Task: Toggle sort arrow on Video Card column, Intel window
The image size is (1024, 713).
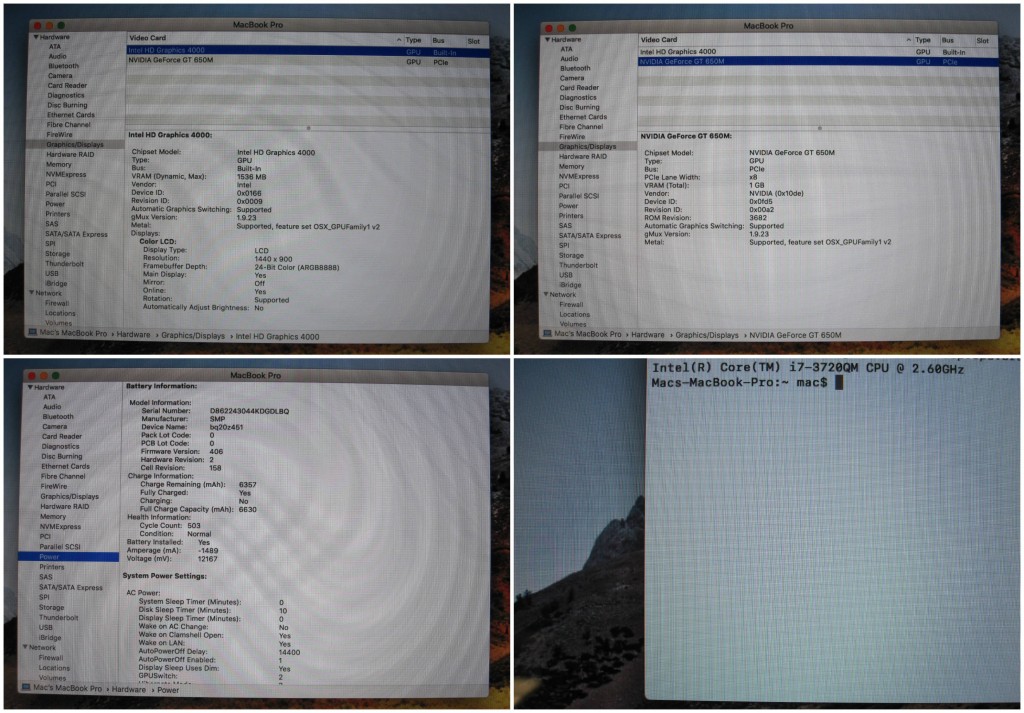Action: click(399, 40)
